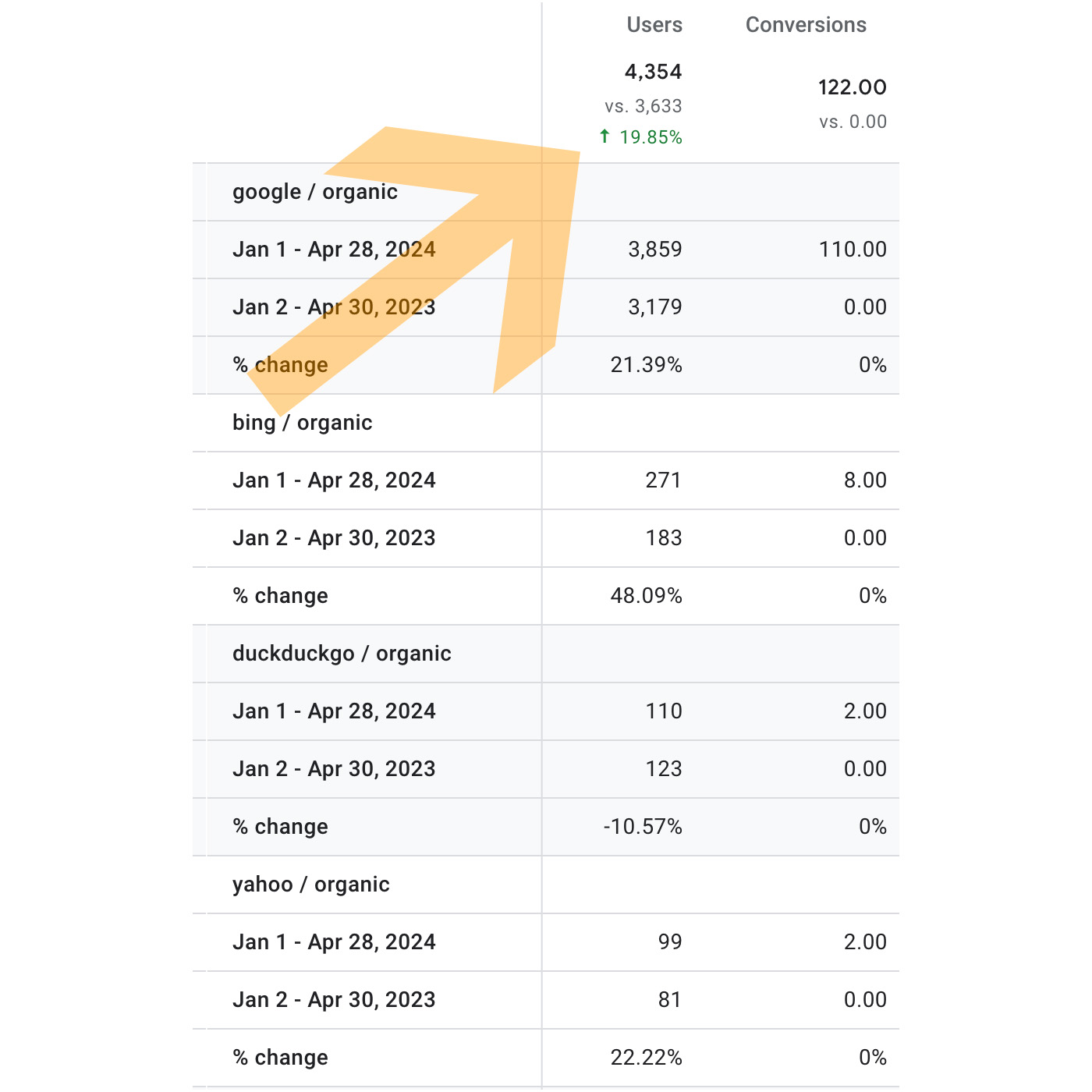Screen dimensions: 1092x1092
Task: Click google 2023 users value 3,179
Action: point(654,307)
